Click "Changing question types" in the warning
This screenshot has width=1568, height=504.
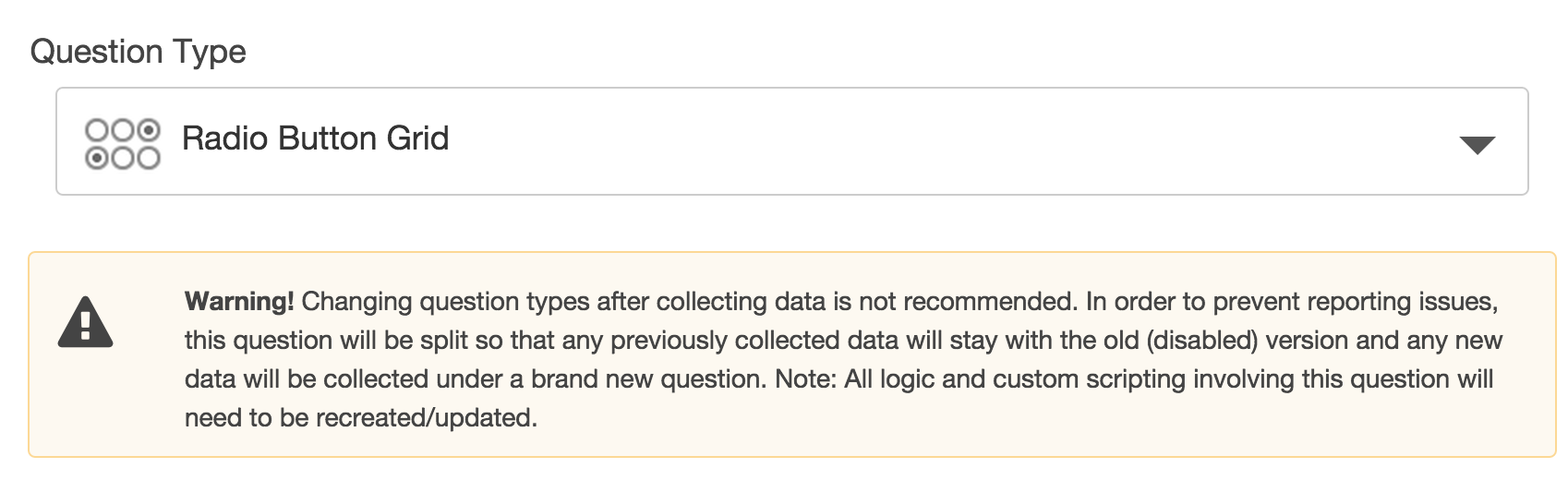tap(446, 302)
